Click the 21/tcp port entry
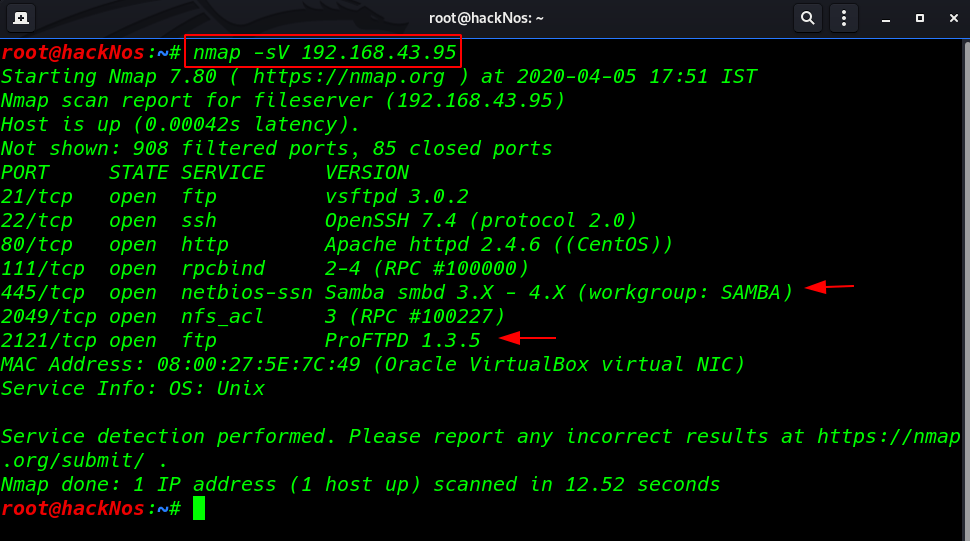The image size is (970, 541). tap(36, 197)
